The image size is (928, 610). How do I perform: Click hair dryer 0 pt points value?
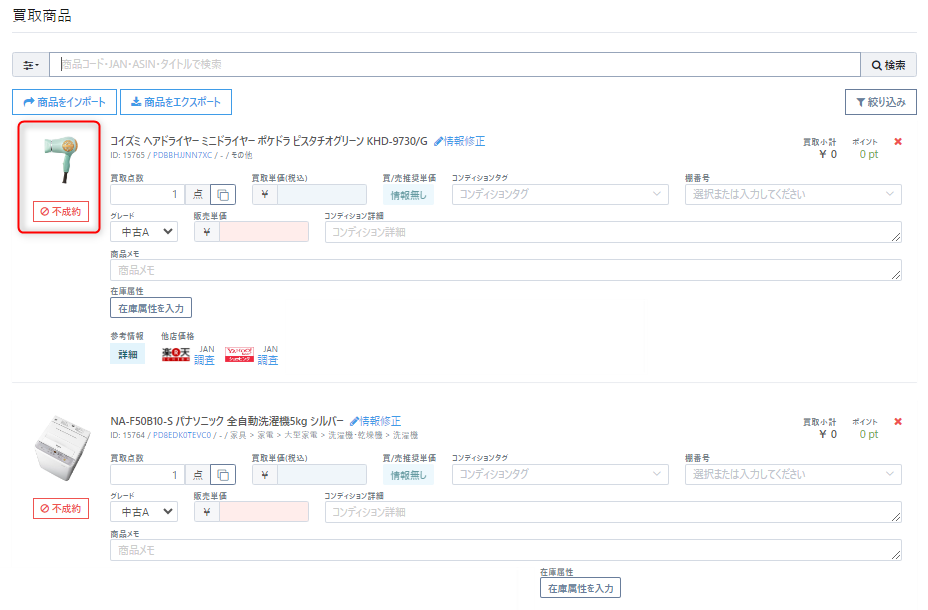pyautogui.click(x=869, y=154)
